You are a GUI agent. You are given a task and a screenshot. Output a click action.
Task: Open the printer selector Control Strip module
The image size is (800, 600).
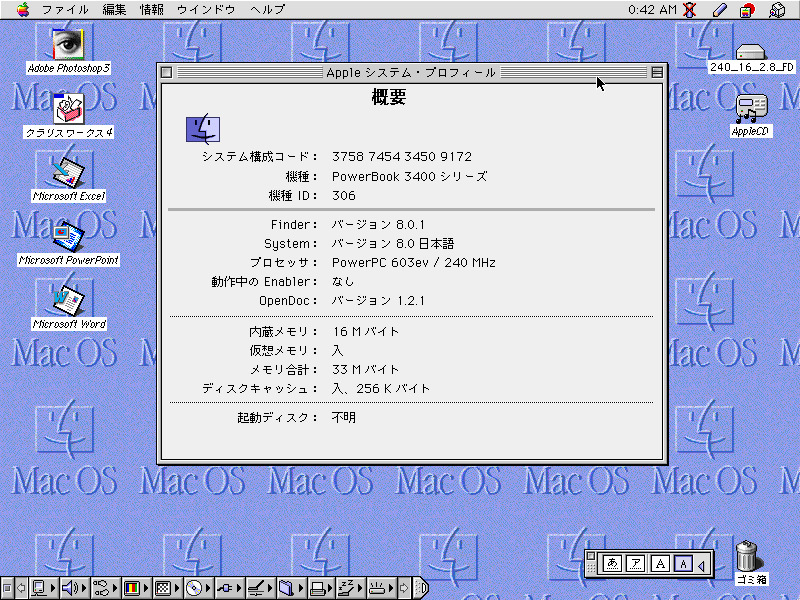321,588
